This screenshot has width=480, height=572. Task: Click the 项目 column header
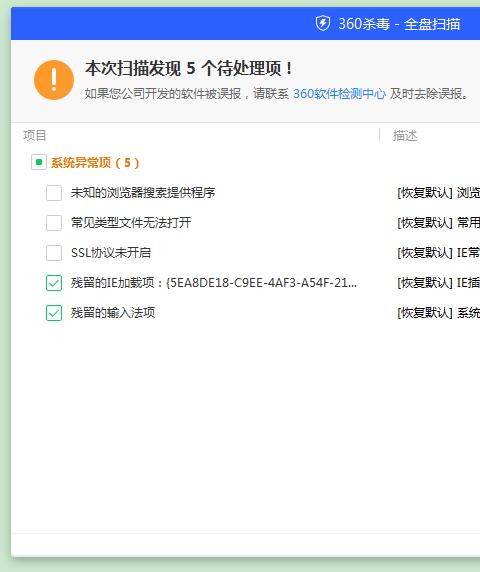[x=35, y=136]
